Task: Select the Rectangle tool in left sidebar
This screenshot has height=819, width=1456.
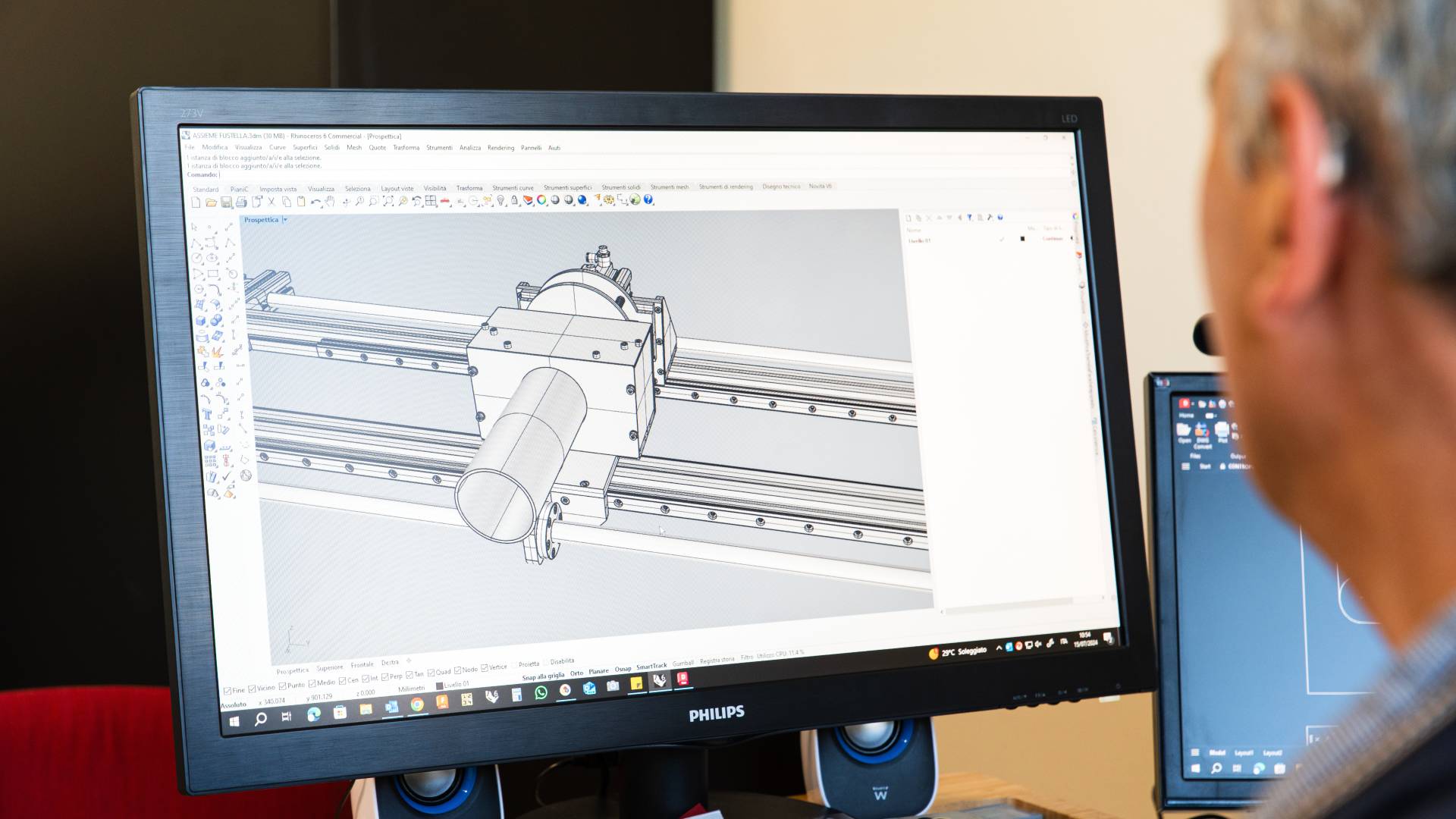Action: [x=213, y=274]
